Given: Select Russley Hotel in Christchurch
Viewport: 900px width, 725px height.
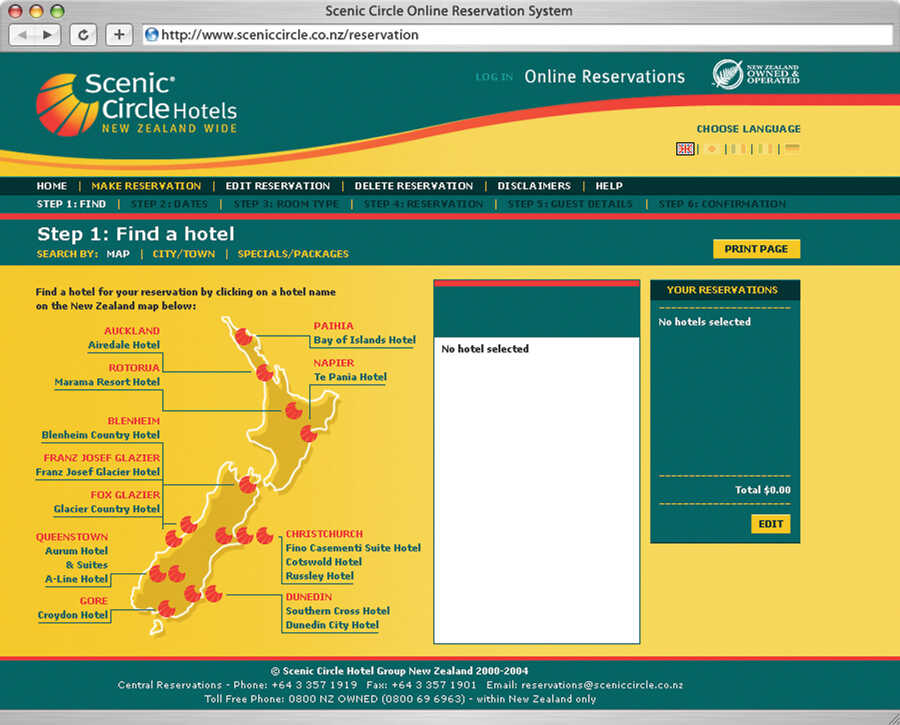Looking at the screenshot, I should pos(320,576).
